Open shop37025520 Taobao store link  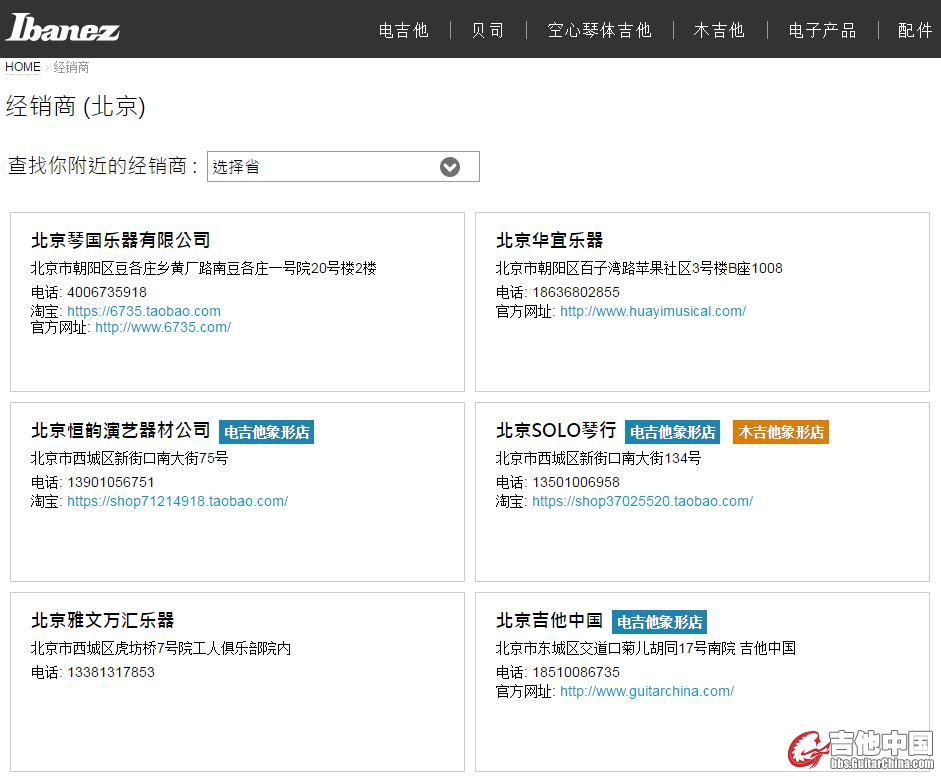(642, 501)
